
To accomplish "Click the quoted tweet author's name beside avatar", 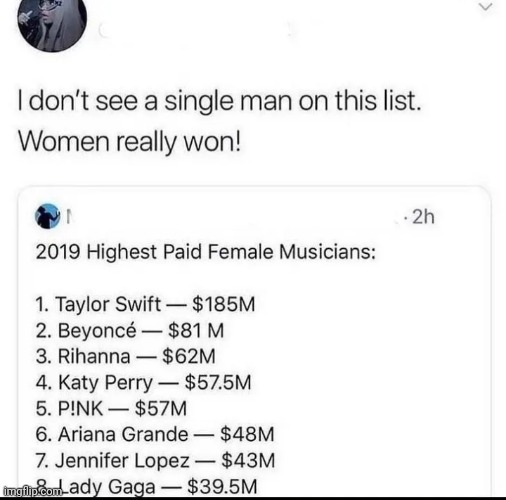I will pos(69,217).
